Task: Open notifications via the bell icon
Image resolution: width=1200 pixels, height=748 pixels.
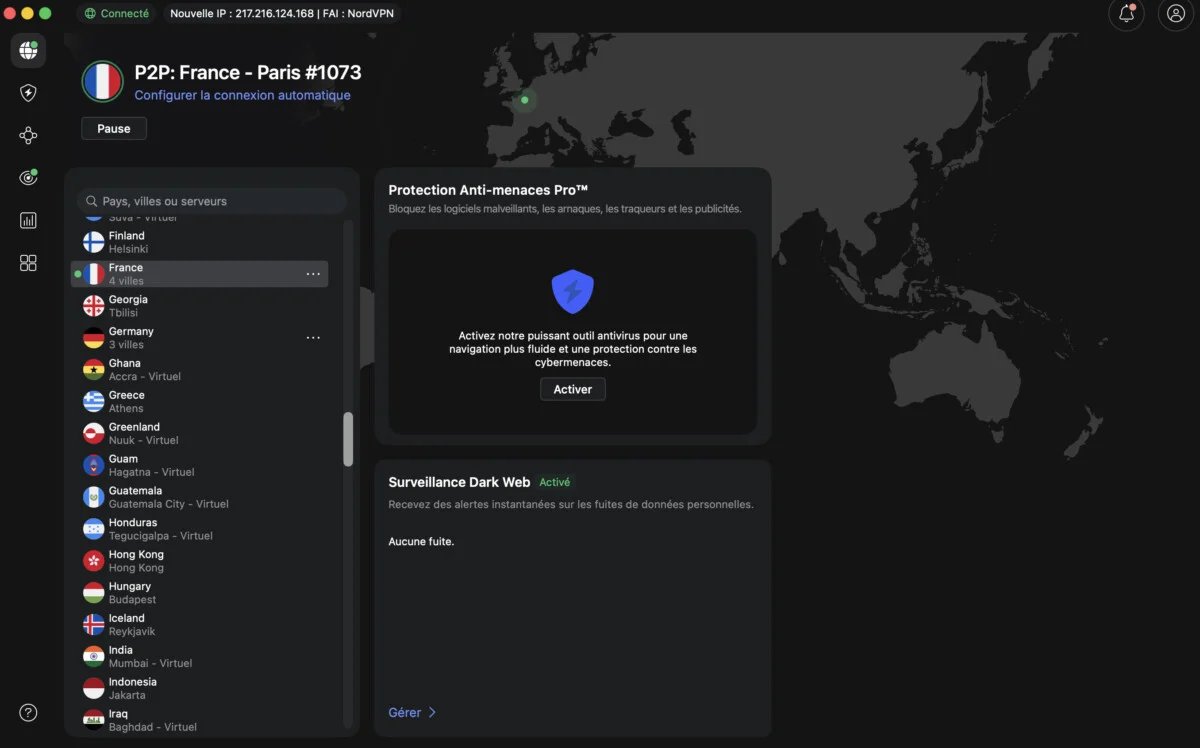Action: coord(1126,15)
